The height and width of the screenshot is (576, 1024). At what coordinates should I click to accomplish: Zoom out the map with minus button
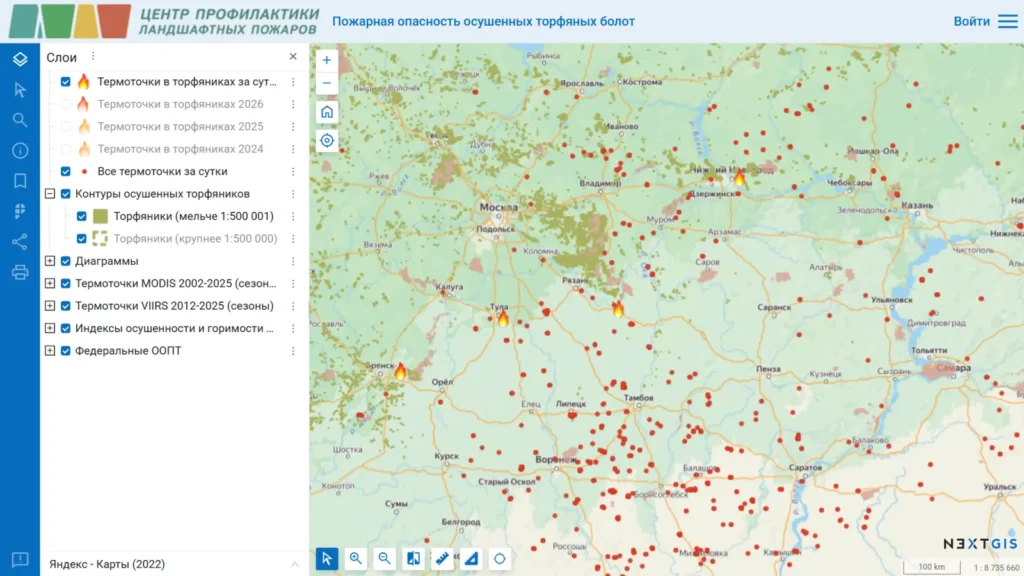click(327, 83)
